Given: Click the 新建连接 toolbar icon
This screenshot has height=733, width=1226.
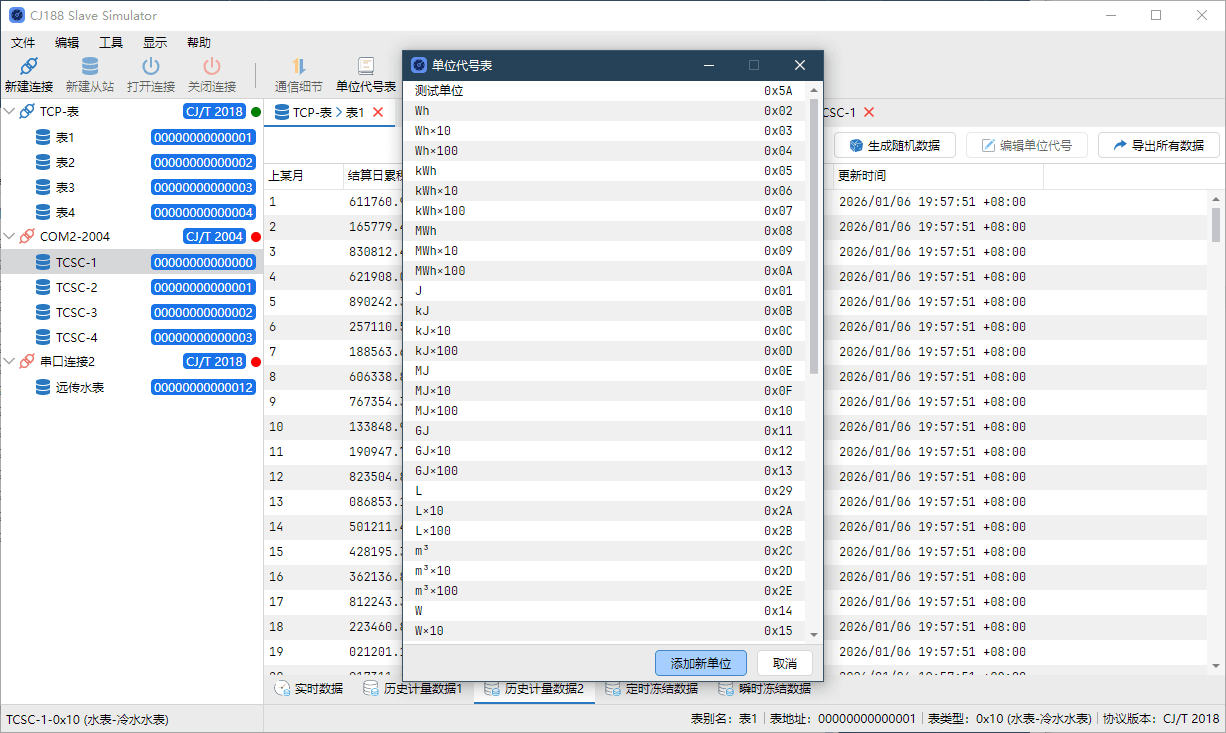Looking at the screenshot, I should click(28, 67).
